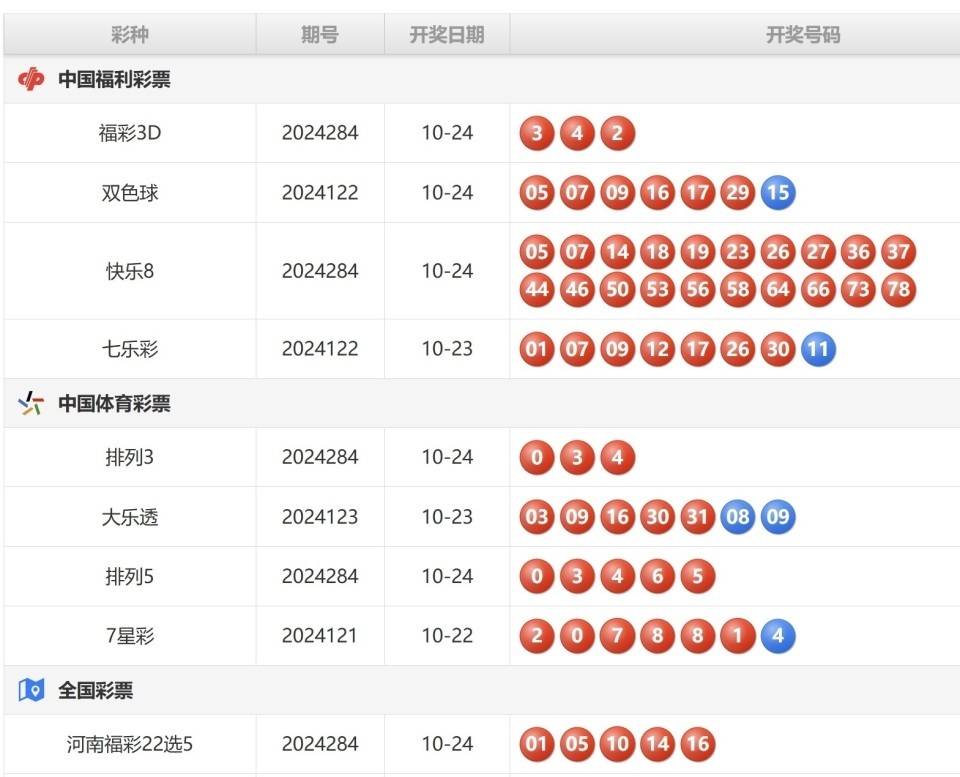Click the blue ball 4 in 7星彩 row
The height and width of the screenshot is (777, 960).
pyautogui.click(x=778, y=636)
